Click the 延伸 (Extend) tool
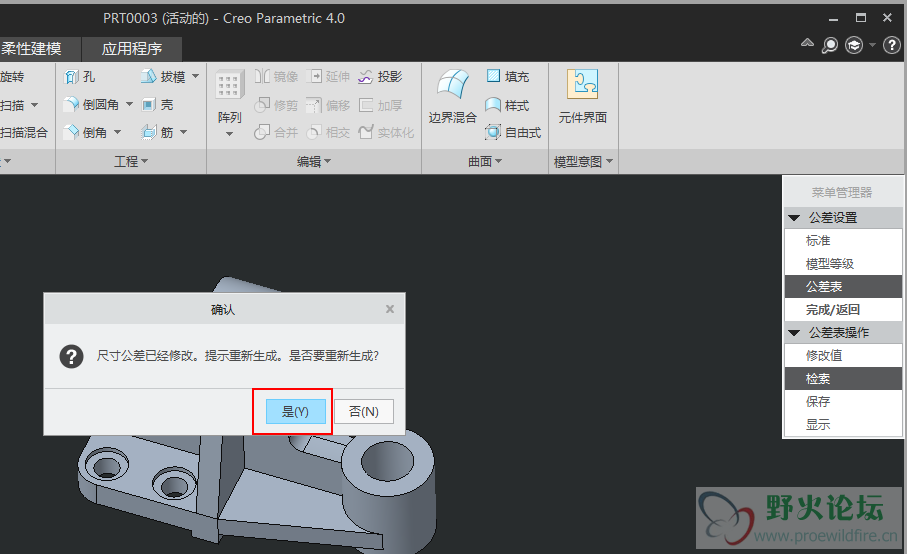 click(328, 76)
